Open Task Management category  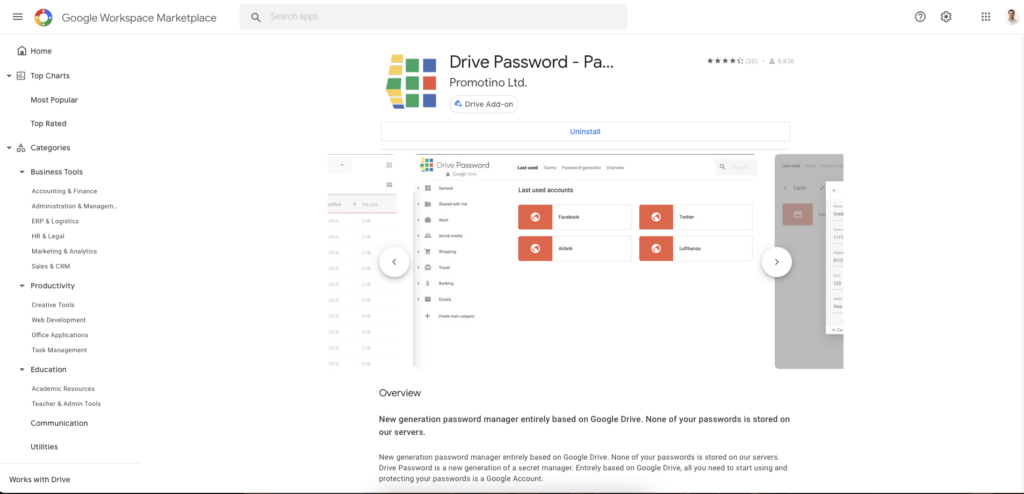click(59, 350)
